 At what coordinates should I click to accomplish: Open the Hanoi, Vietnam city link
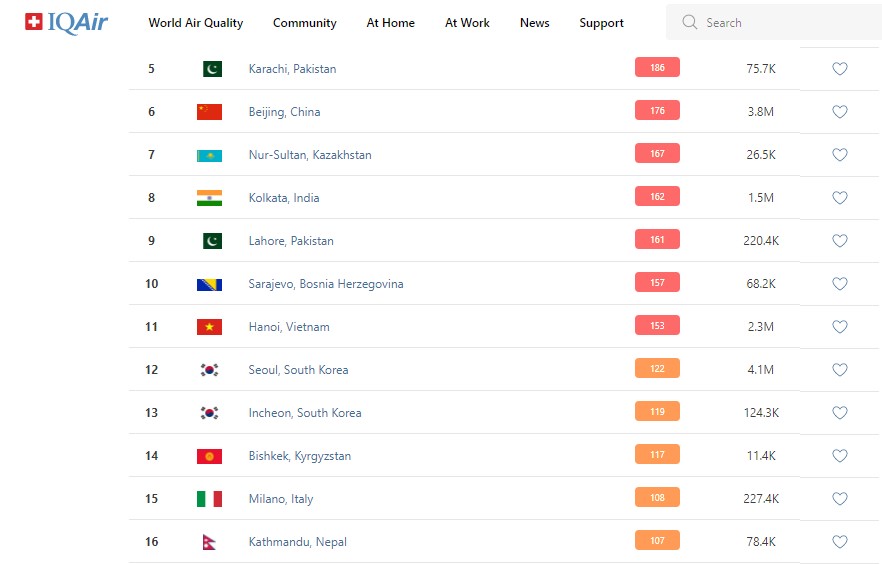[x=289, y=327]
